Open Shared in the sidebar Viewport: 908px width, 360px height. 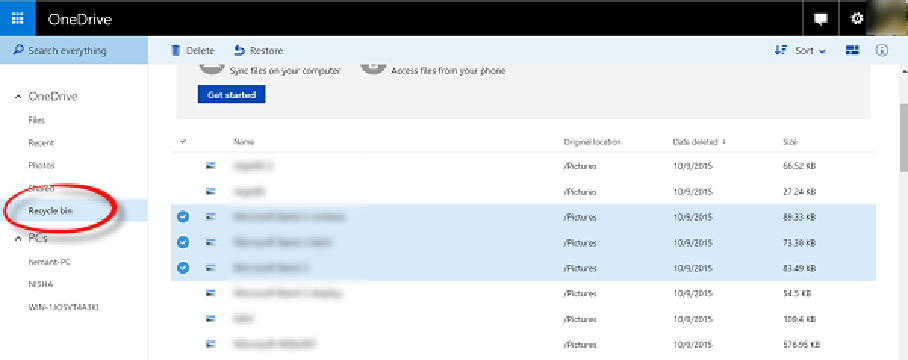pos(41,188)
